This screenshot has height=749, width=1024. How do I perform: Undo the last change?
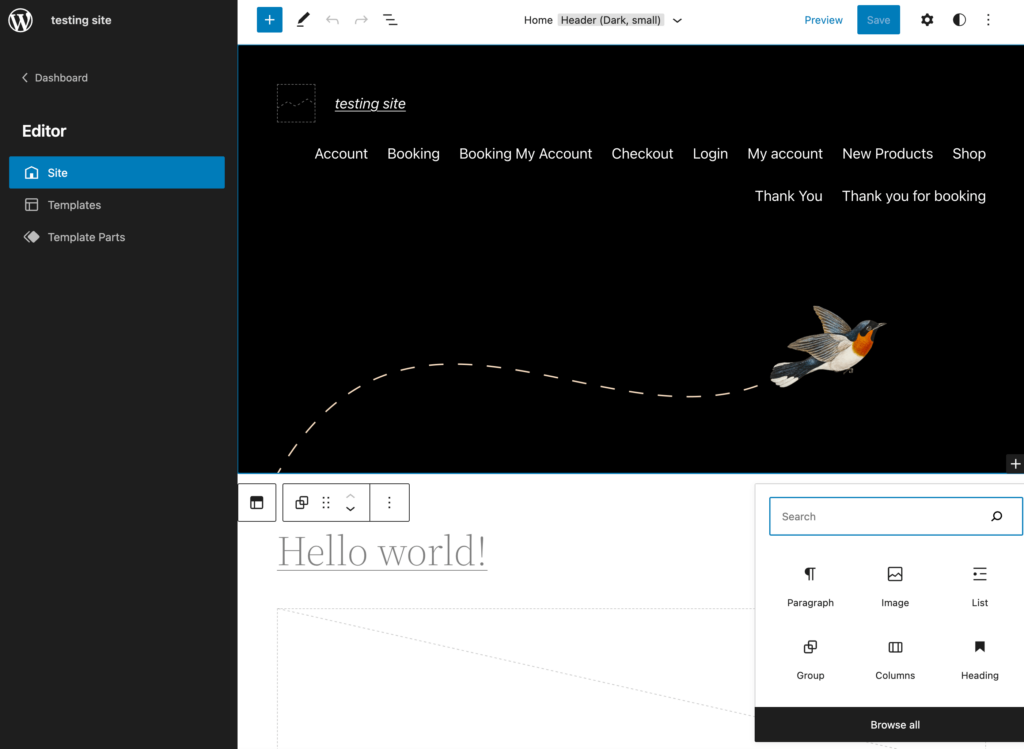pos(332,19)
